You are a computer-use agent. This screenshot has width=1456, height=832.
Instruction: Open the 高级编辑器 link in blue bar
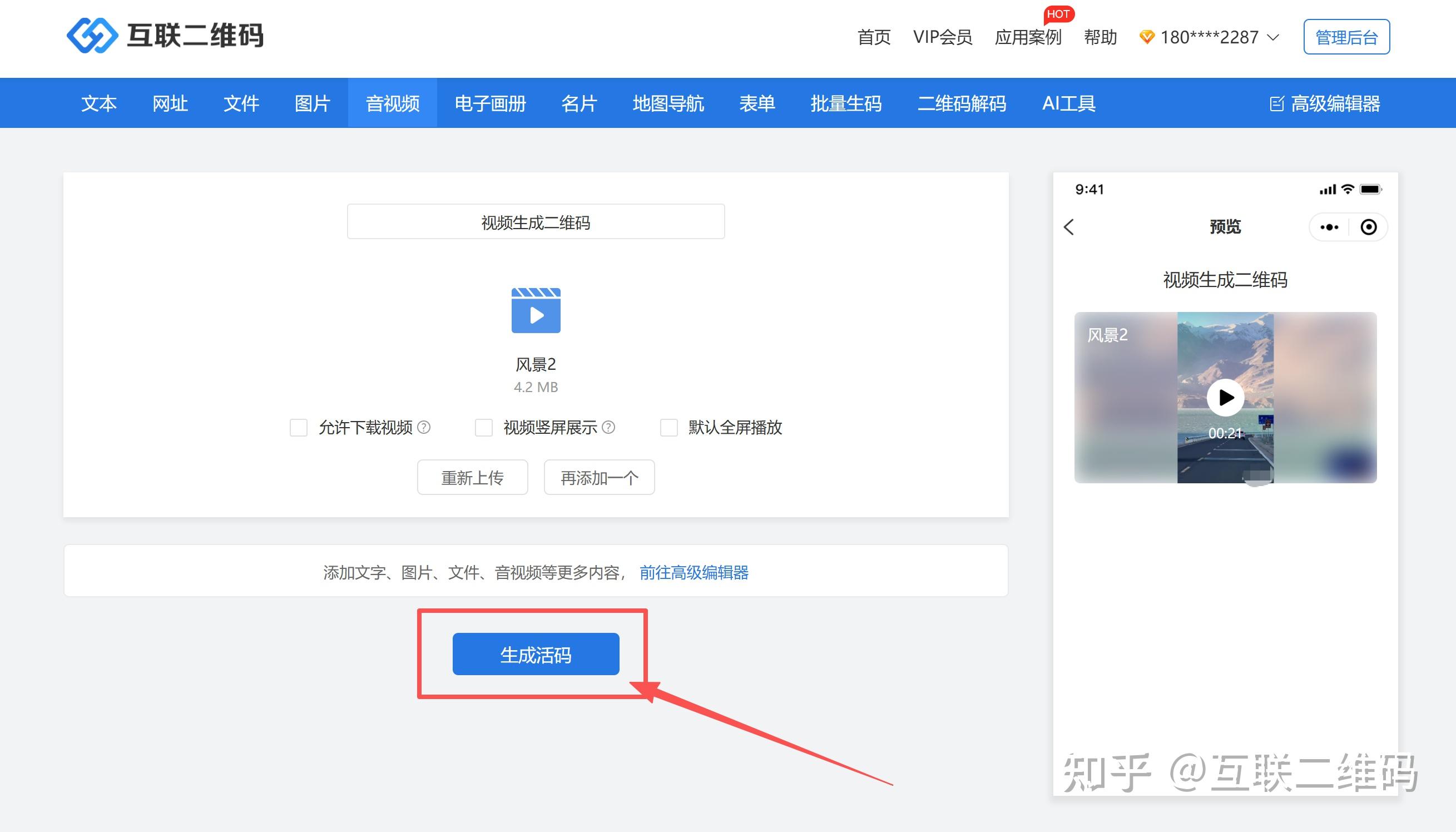1325,103
